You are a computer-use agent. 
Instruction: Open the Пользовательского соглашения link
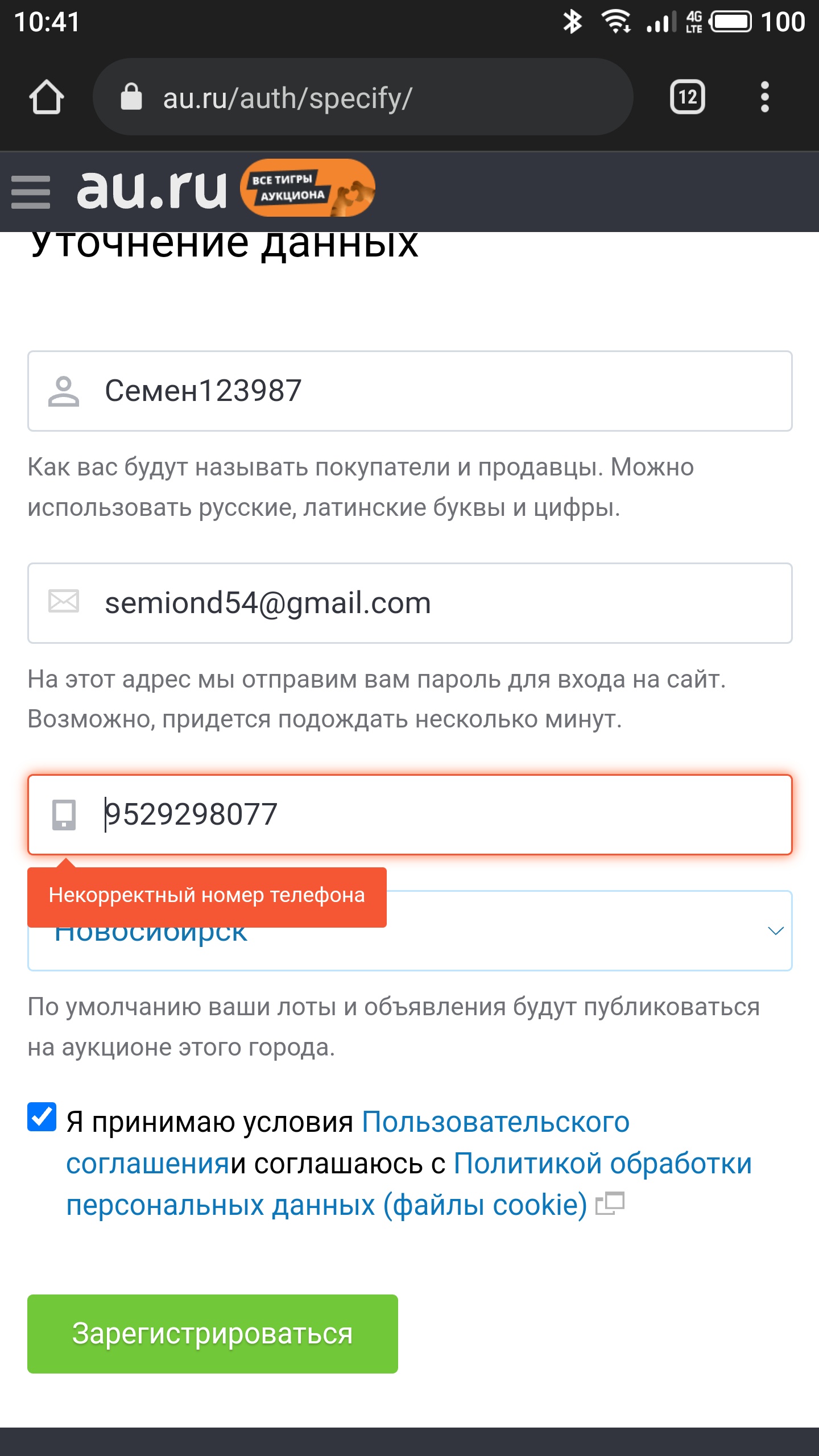[x=495, y=1123]
